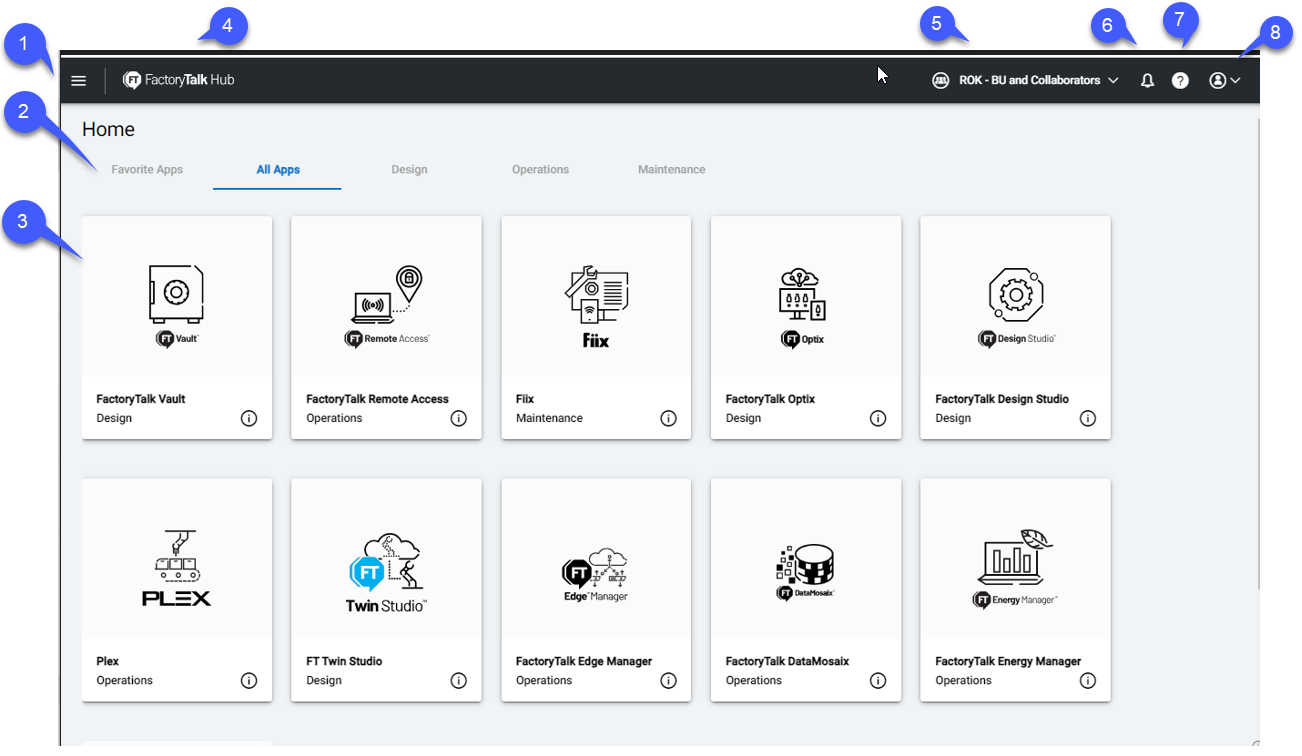Expand the ROK - BU and Collaborators organization dropdown
This screenshot has width=1302, height=756.
click(1039, 80)
